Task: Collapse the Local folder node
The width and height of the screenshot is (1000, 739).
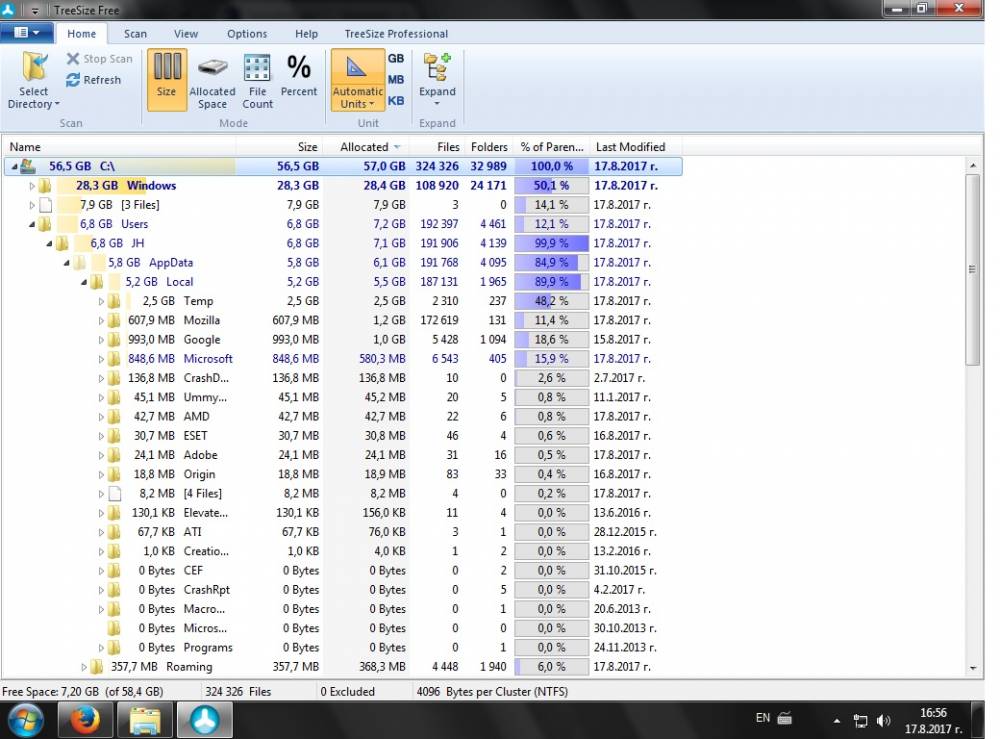Action: 84,282
